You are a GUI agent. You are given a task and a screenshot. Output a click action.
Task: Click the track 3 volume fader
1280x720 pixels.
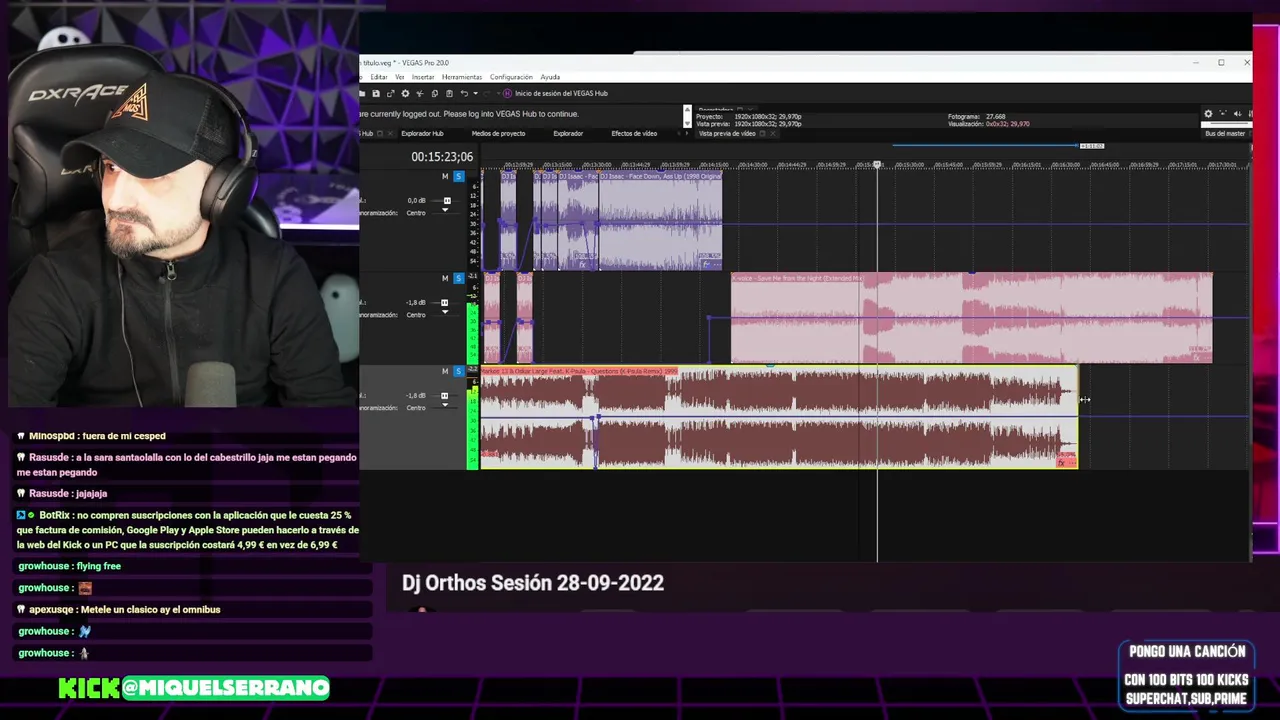pyautogui.click(x=446, y=395)
